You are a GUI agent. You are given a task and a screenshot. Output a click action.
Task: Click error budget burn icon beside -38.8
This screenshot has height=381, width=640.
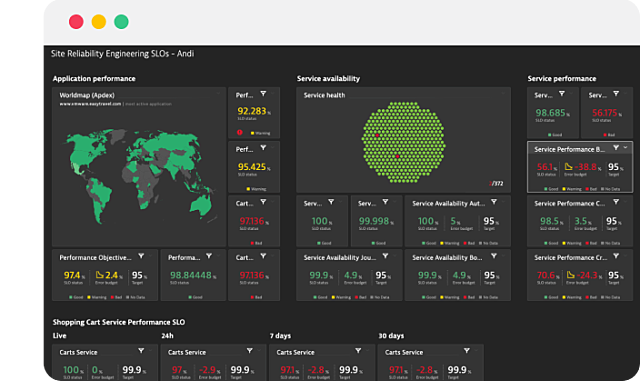pyautogui.click(x=568, y=166)
